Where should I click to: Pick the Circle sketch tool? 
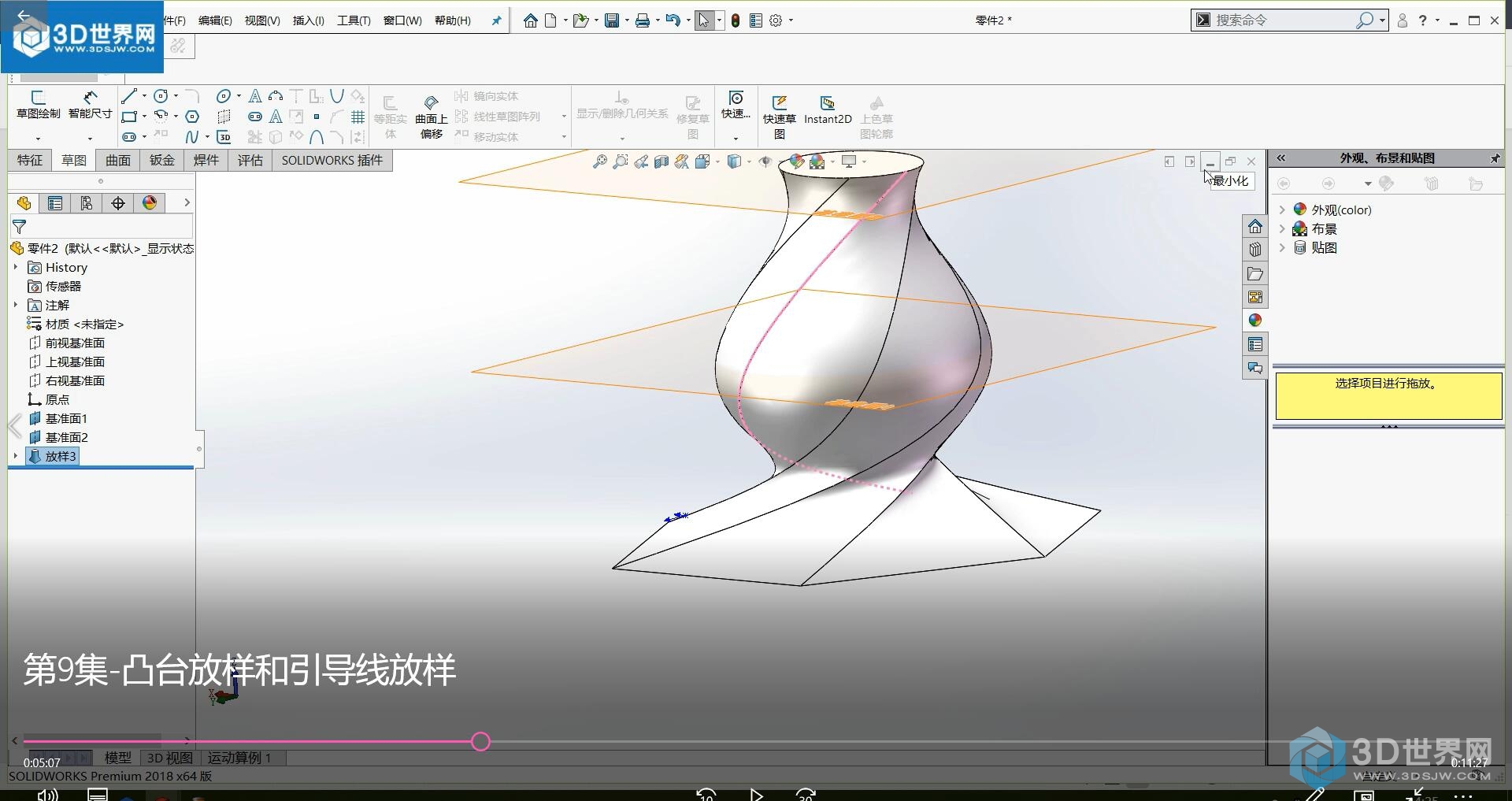tap(161, 96)
